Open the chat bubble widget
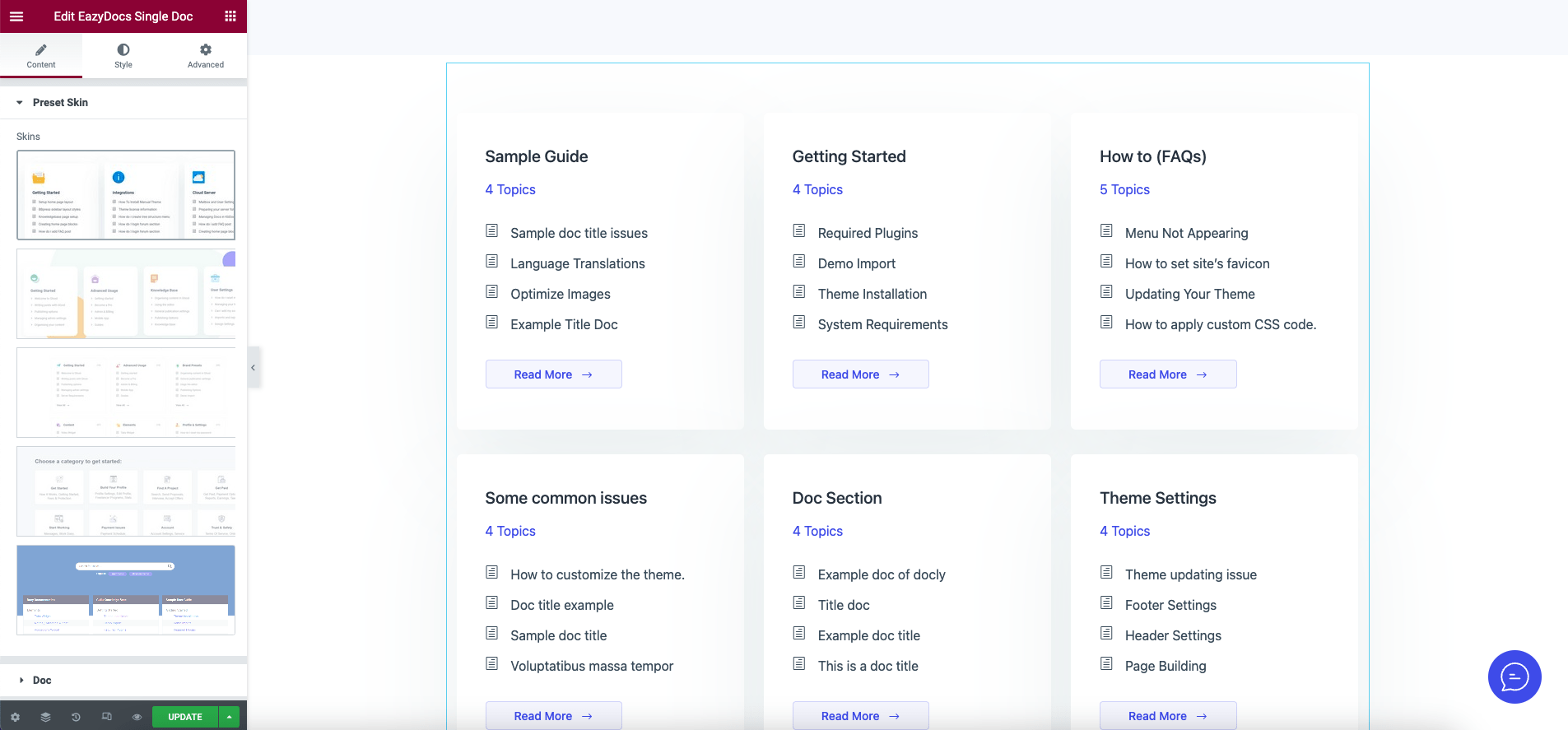Viewport: 1568px width, 730px height. click(1514, 677)
